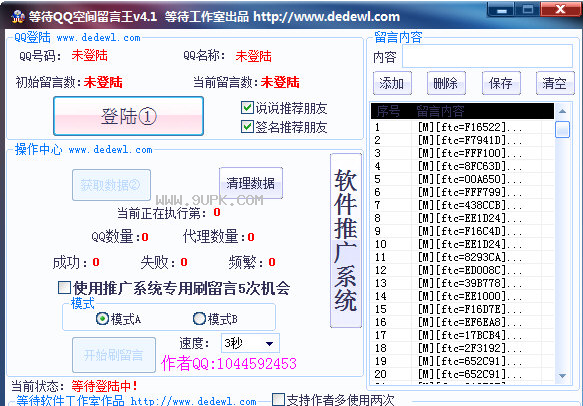Minimize the window
Viewport: 583px width, 406px height.
[x=501, y=9]
